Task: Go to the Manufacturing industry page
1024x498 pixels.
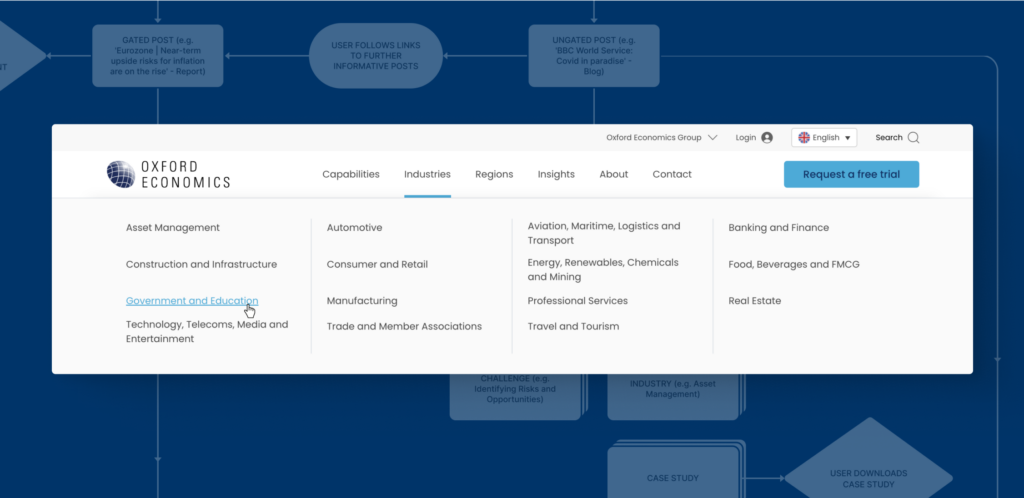Action: point(362,301)
